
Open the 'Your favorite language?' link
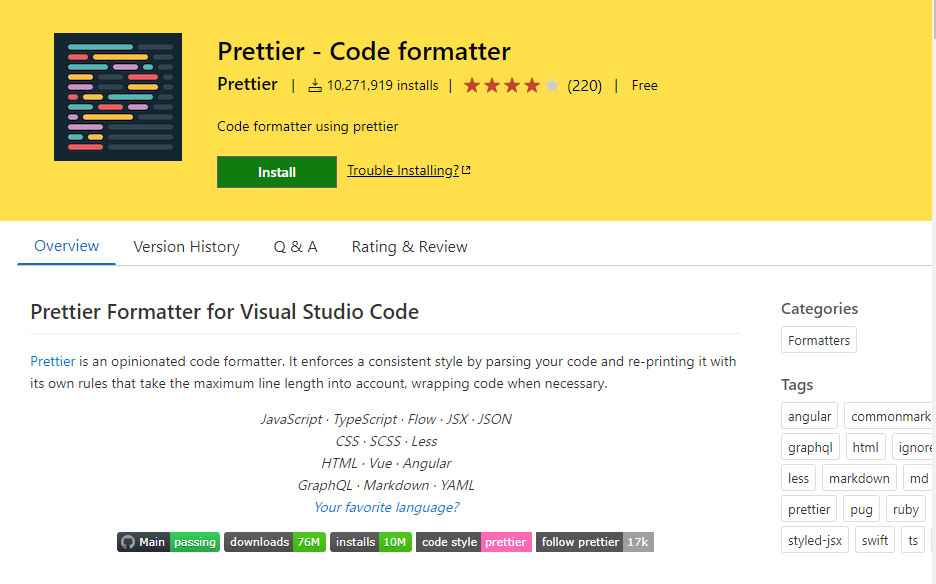(386, 507)
